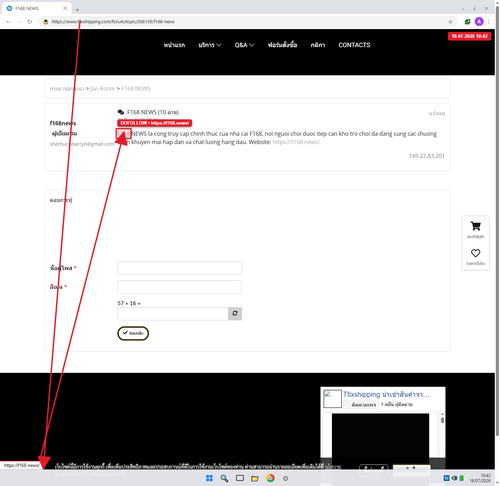Click the first breadcrumb link before Jan Room
The height and width of the screenshot is (486, 500).
pyautogui.click(x=67, y=89)
